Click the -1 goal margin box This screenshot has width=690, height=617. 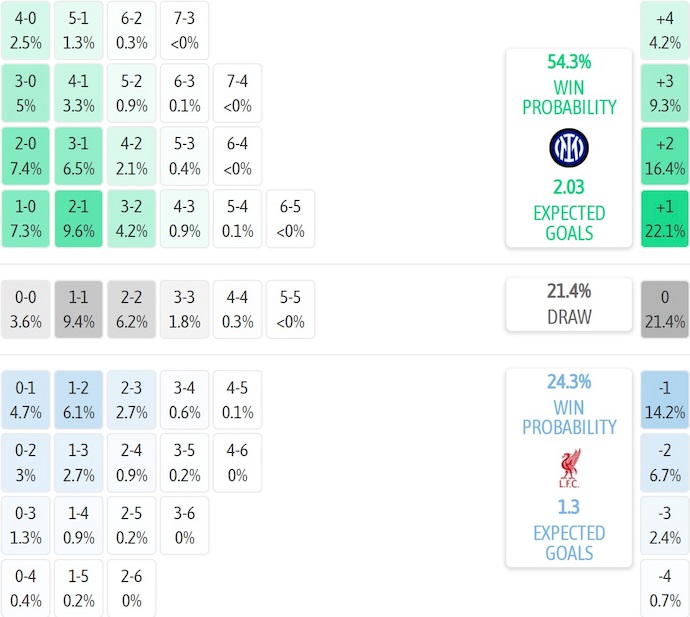tap(665, 399)
